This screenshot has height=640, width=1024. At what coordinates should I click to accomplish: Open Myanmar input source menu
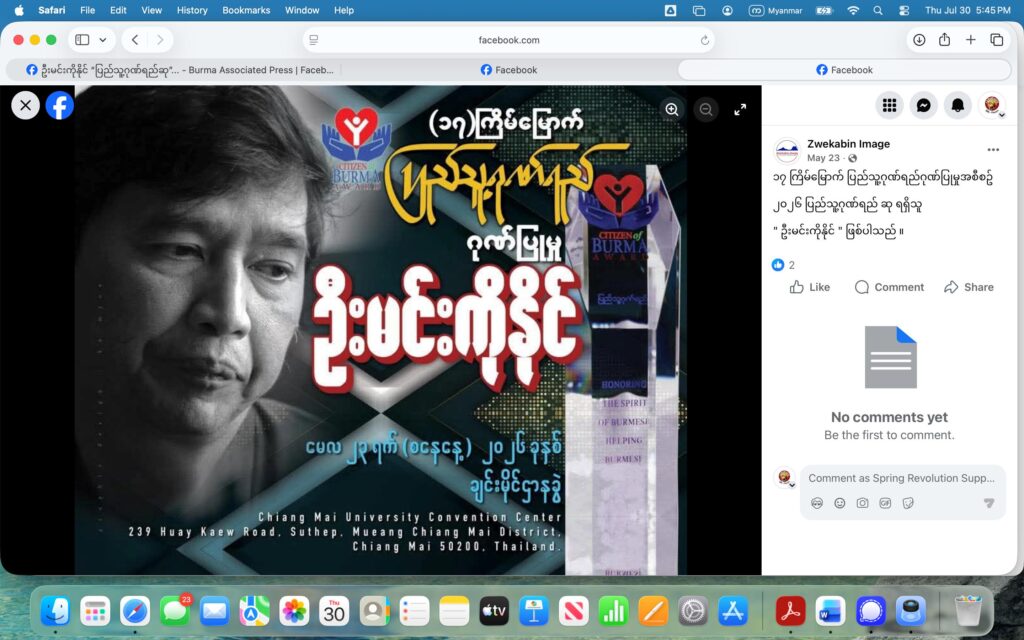[x=776, y=10]
